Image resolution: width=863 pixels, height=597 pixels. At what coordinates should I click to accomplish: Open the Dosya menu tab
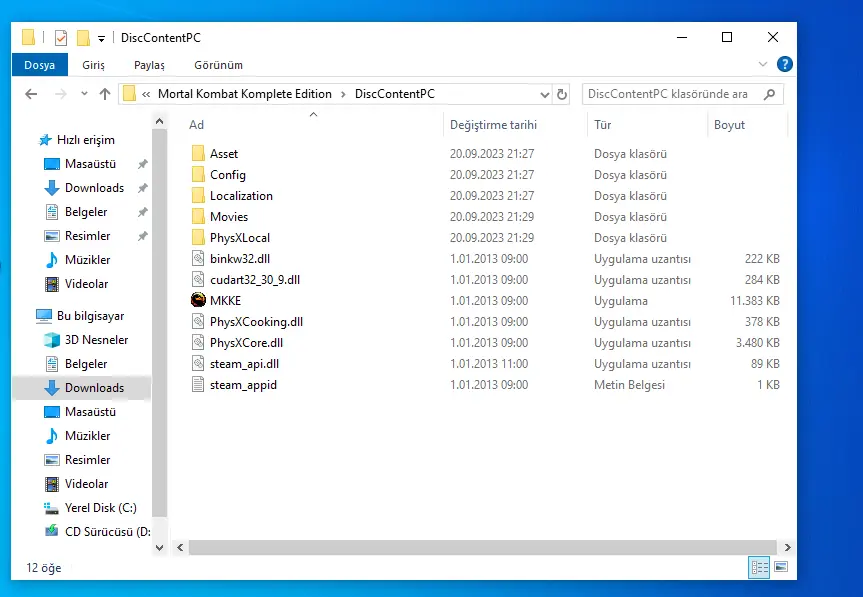[x=40, y=65]
